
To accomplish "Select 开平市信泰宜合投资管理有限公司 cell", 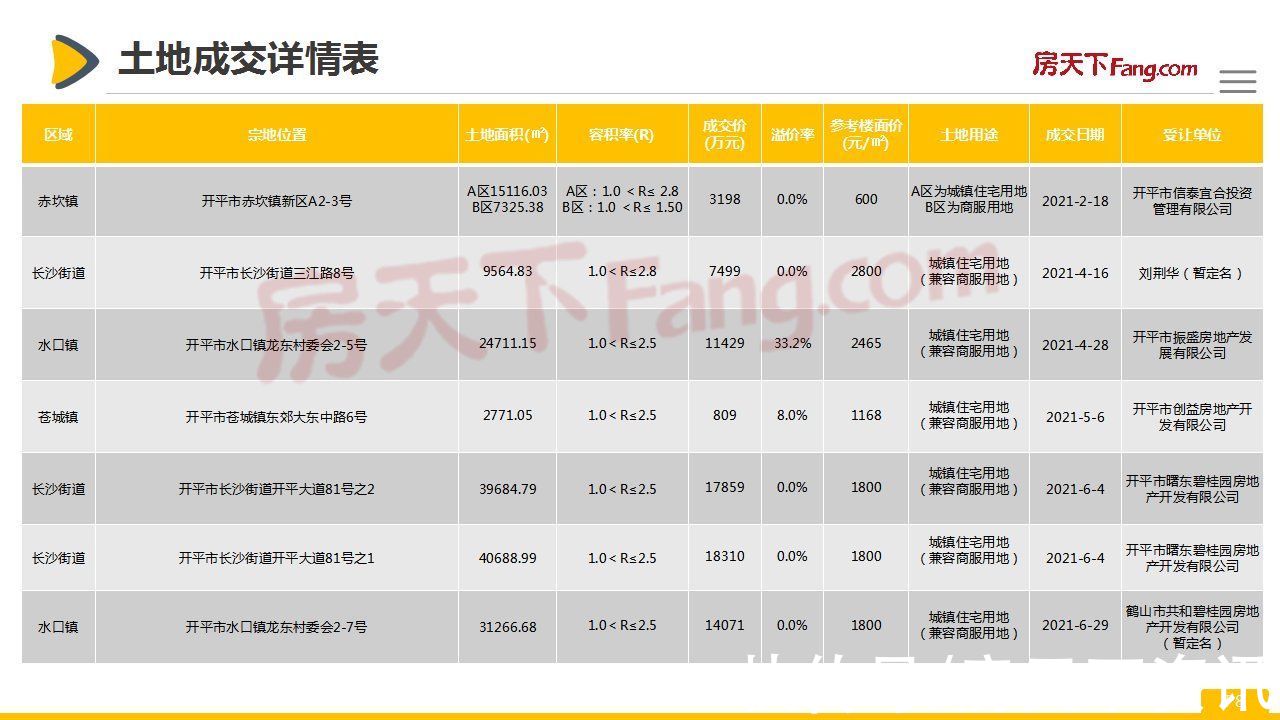I will click(1192, 201).
